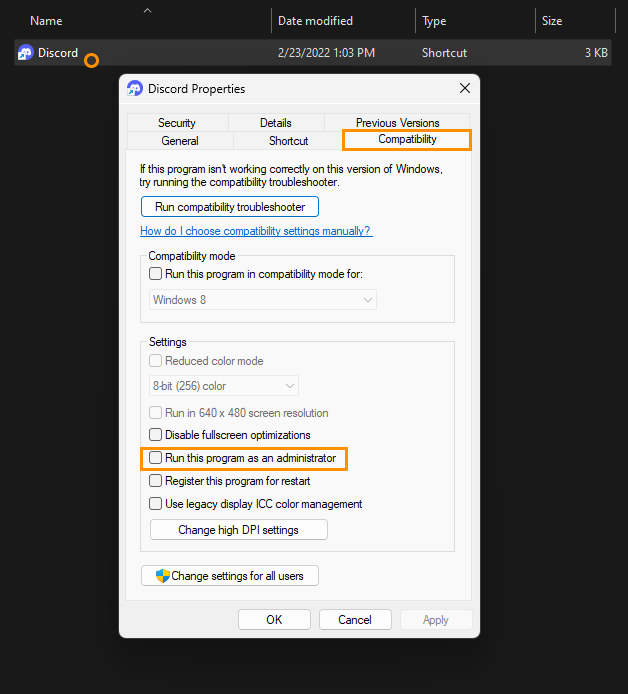This screenshot has height=694, width=628.
Task: Open How do I choose compatibility settings manually link
Action: [x=256, y=231]
